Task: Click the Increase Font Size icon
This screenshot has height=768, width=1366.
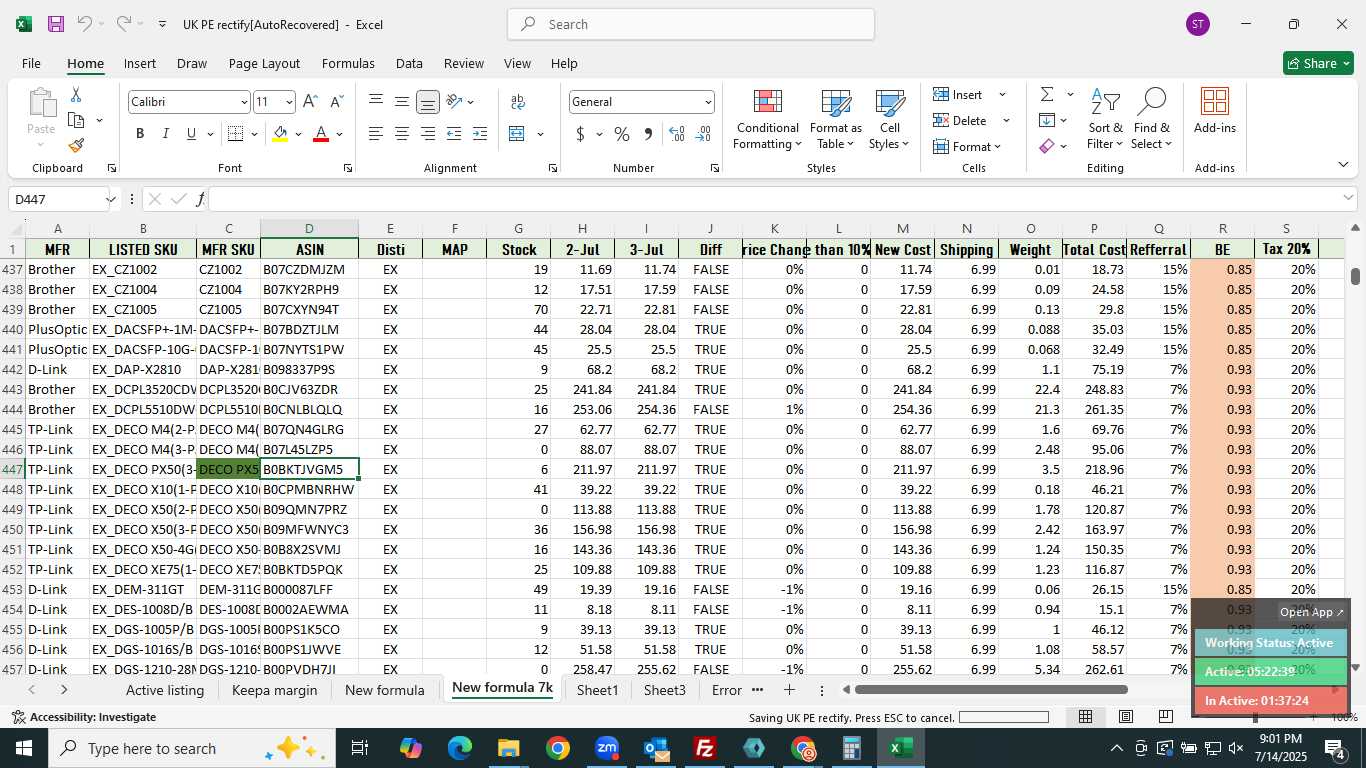Action: click(310, 102)
